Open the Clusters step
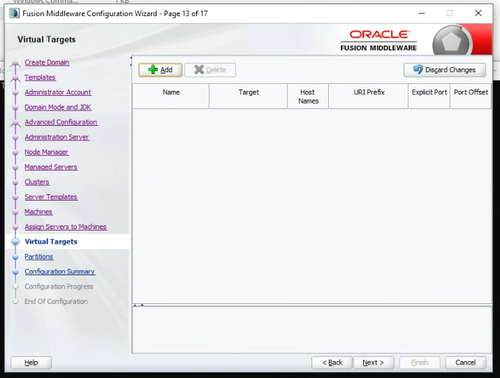The width and height of the screenshot is (500, 378). 37,182
